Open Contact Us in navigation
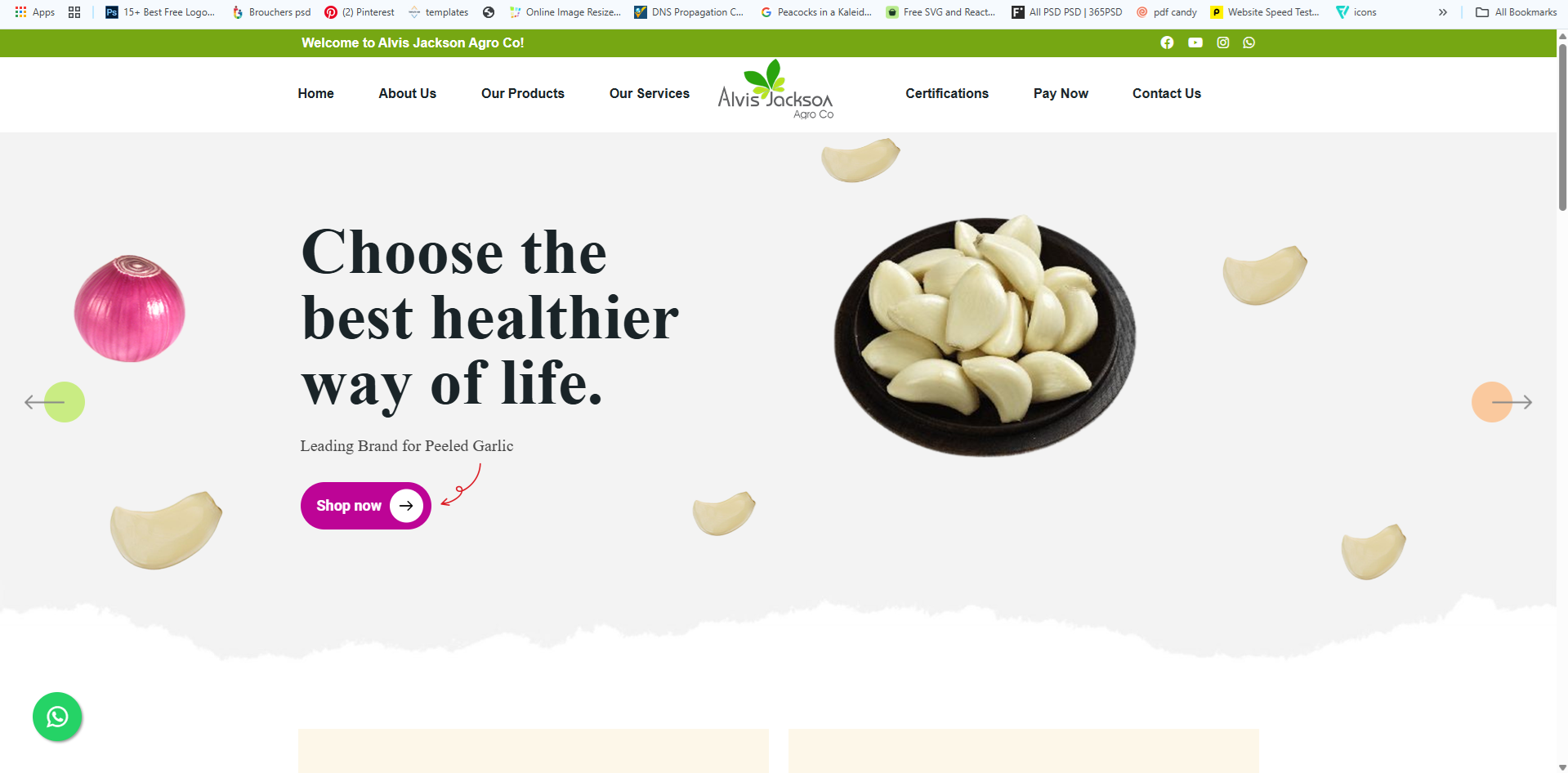 [x=1167, y=93]
